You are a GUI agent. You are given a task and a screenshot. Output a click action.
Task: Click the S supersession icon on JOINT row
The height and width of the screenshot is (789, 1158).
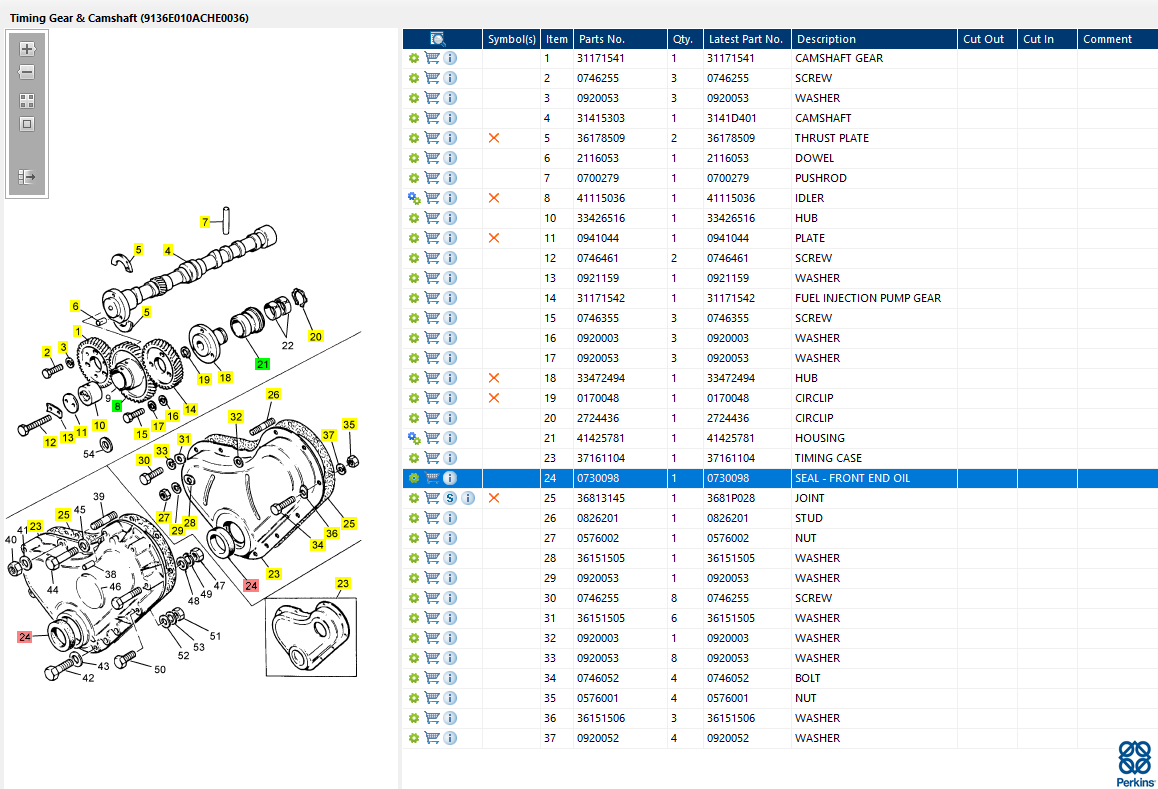pyautogui.click(x=450, y=498)
